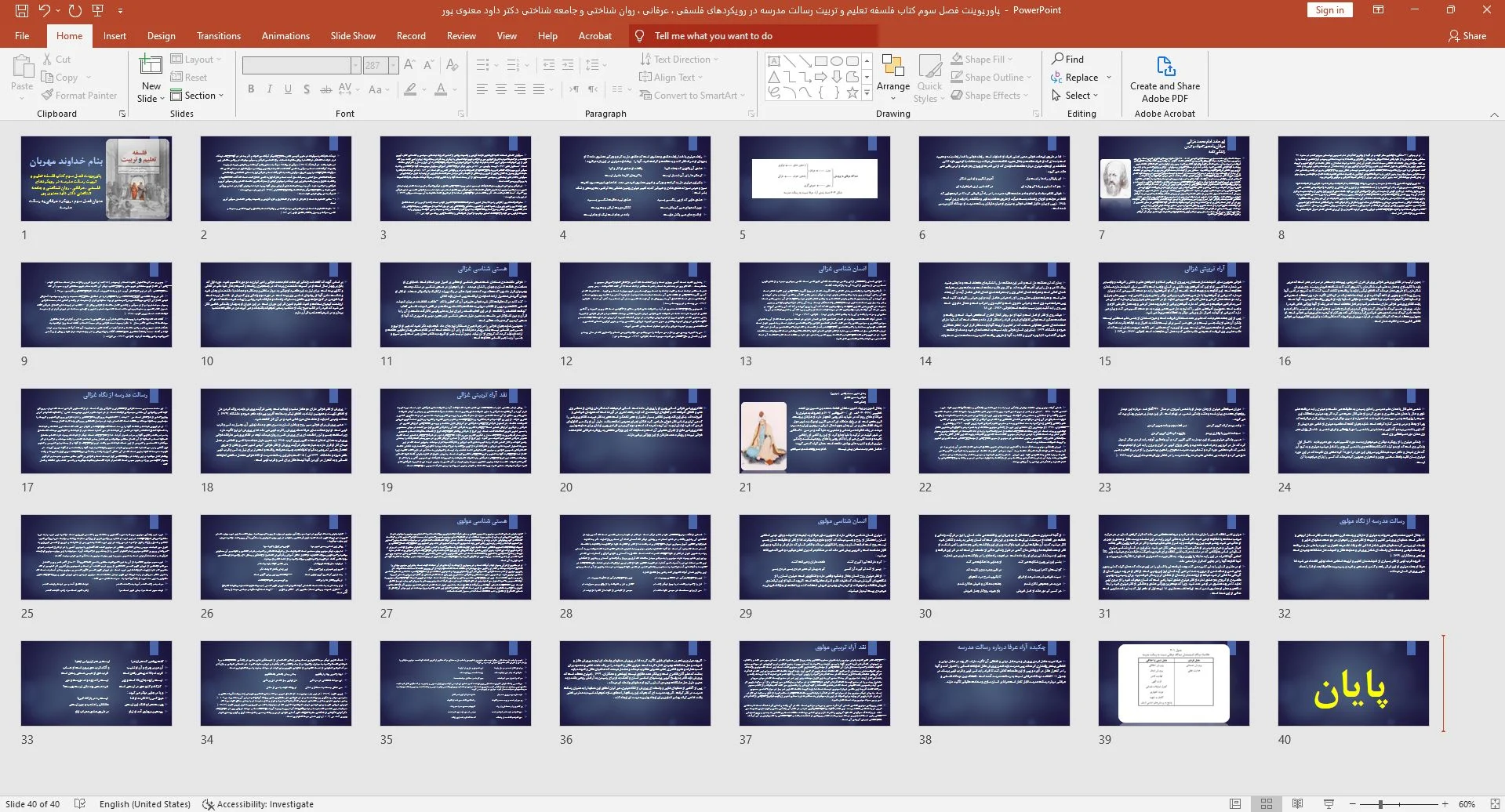Screen dimensions: 1505x812
Task: Switch to the Slide Show tab
Action: click(353, 35)
